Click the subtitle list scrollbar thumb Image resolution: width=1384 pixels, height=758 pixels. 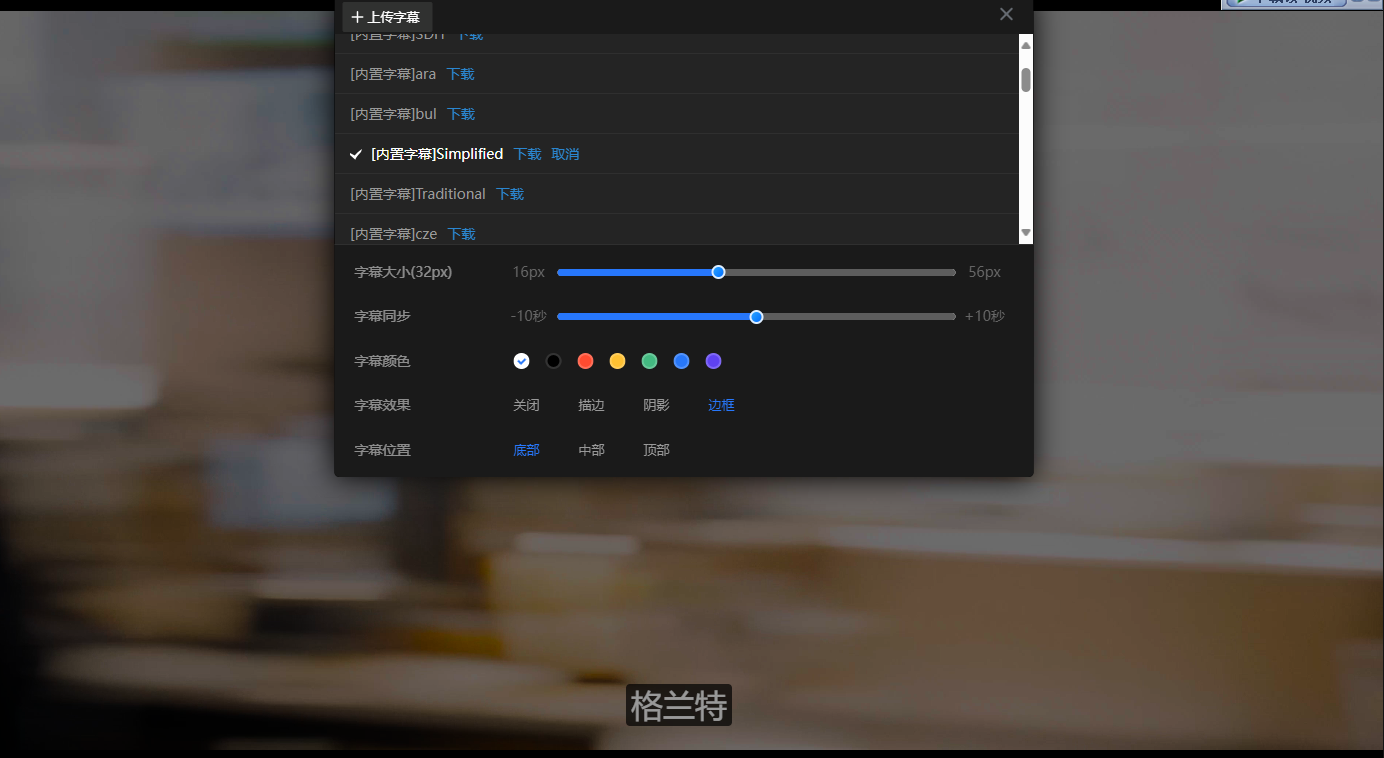pos(1025,80)
